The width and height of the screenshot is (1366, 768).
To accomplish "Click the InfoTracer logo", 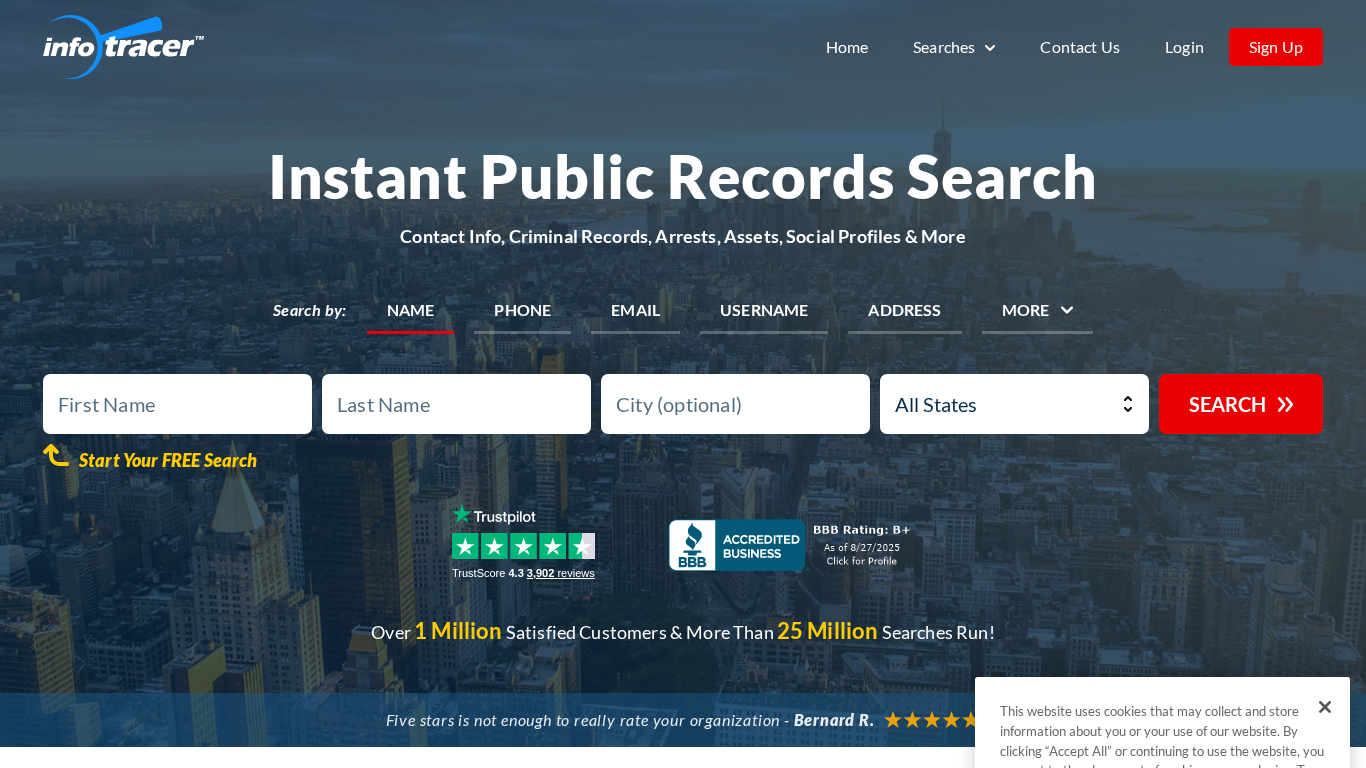I will pyautogui.click(x=123, y=47).
